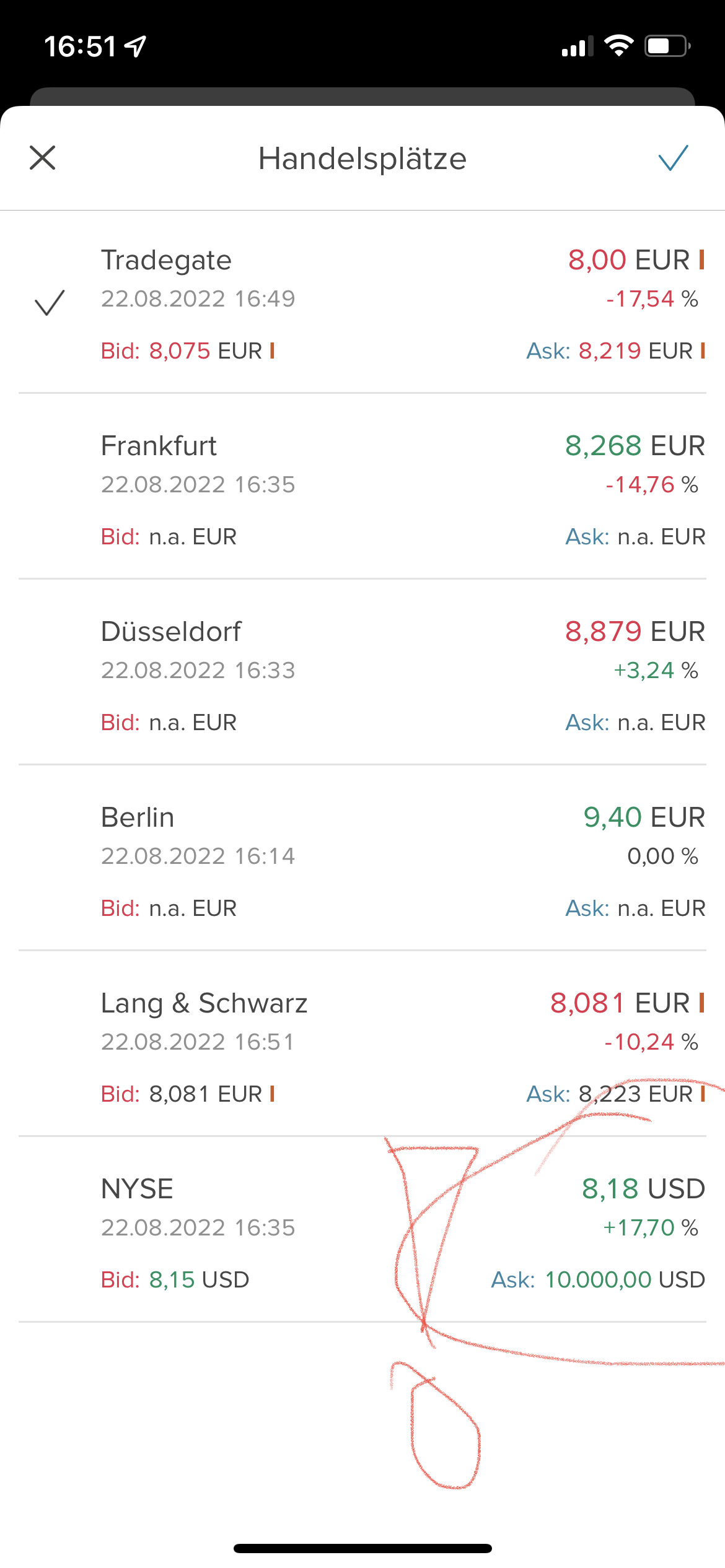Tap the Handelsplätze title

coord(362,159)
